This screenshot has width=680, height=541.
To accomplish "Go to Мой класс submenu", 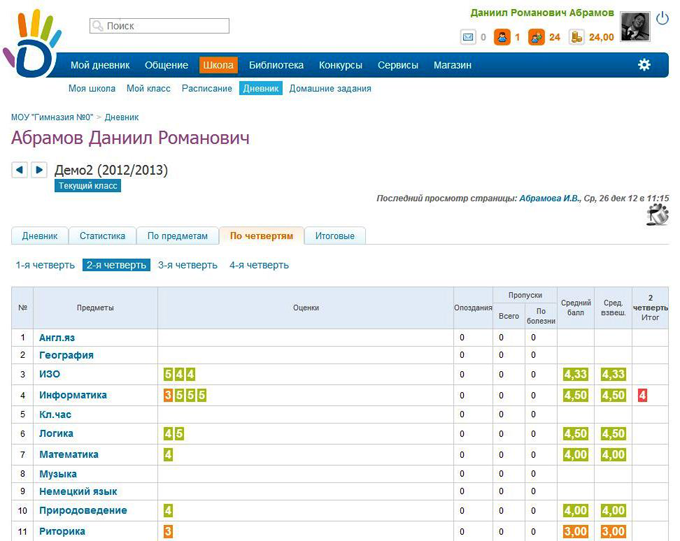I will click(148, 89).
